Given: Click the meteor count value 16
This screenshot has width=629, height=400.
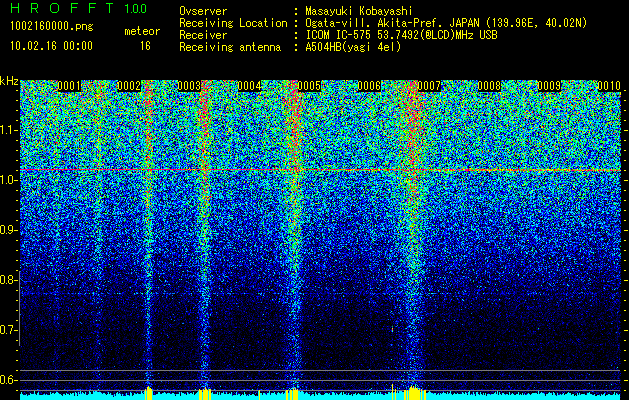Looking at the screenshot, I should point(145,46).
